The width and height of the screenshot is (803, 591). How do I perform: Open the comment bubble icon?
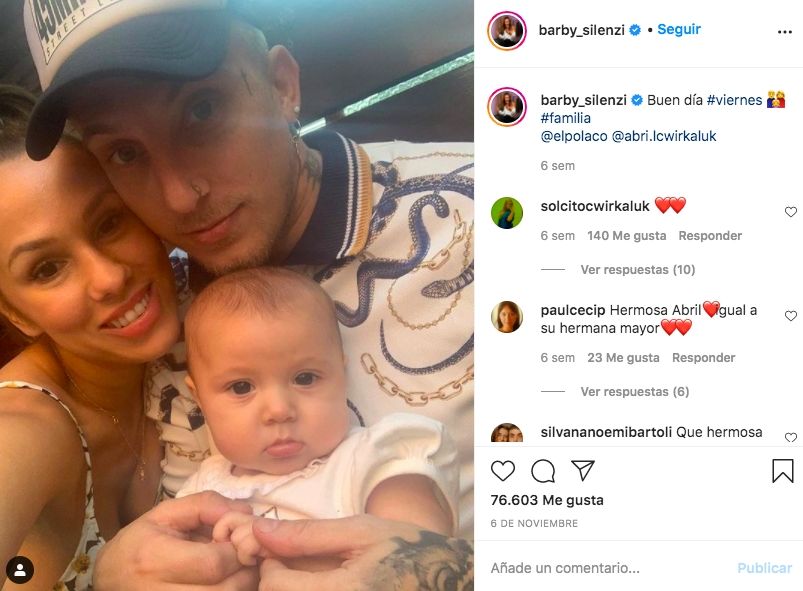(543, 471)
